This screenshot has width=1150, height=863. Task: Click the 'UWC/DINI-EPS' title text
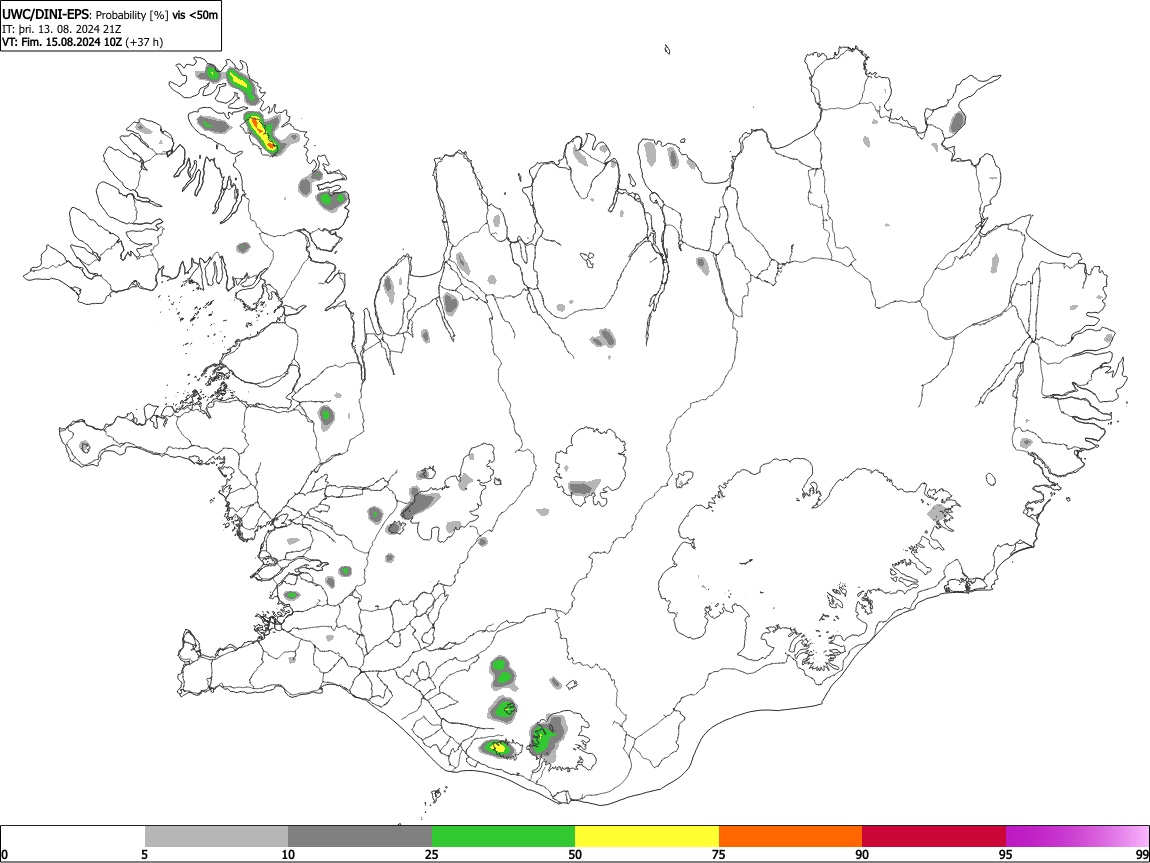pos(45,15)
